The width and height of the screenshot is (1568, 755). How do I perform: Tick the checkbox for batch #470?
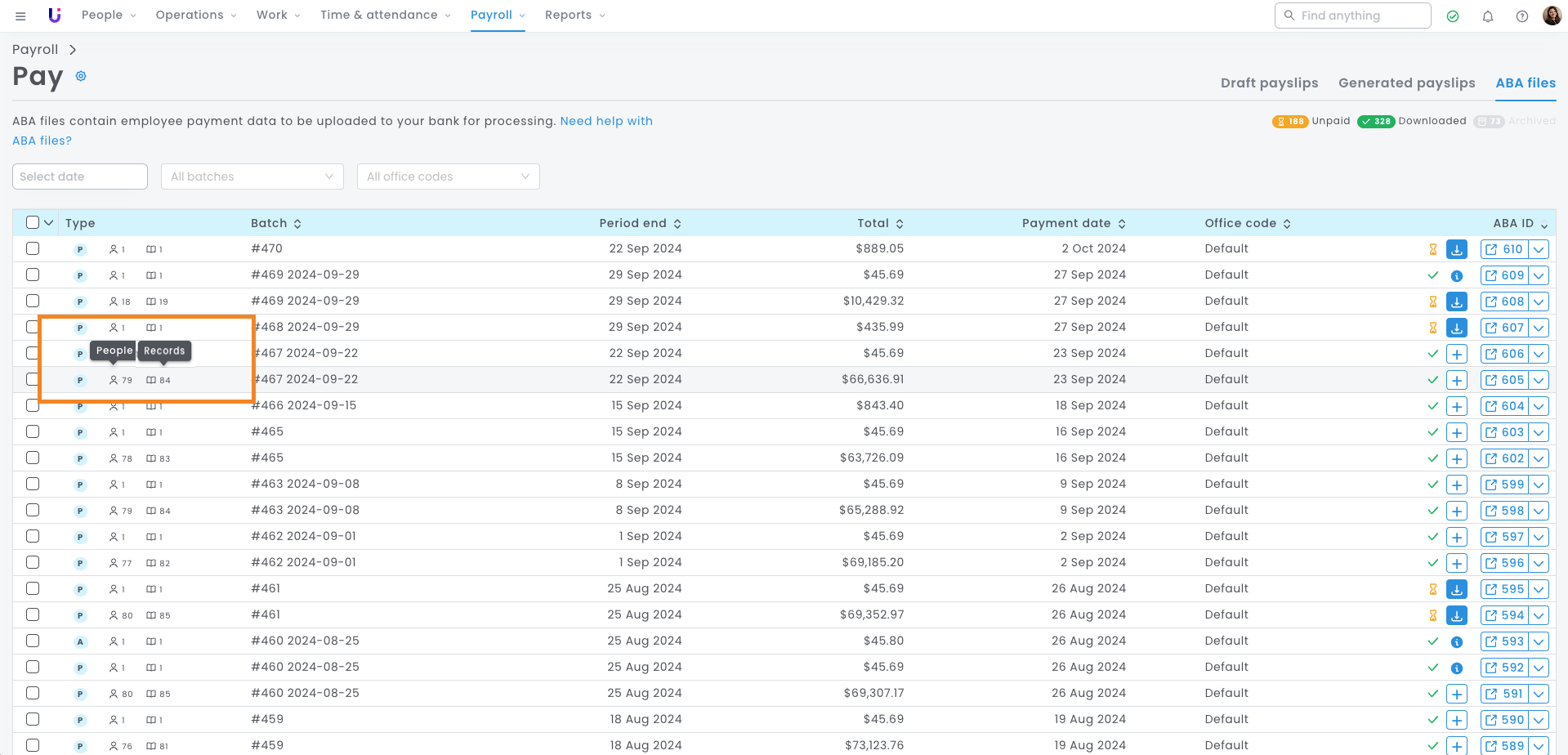33,248
